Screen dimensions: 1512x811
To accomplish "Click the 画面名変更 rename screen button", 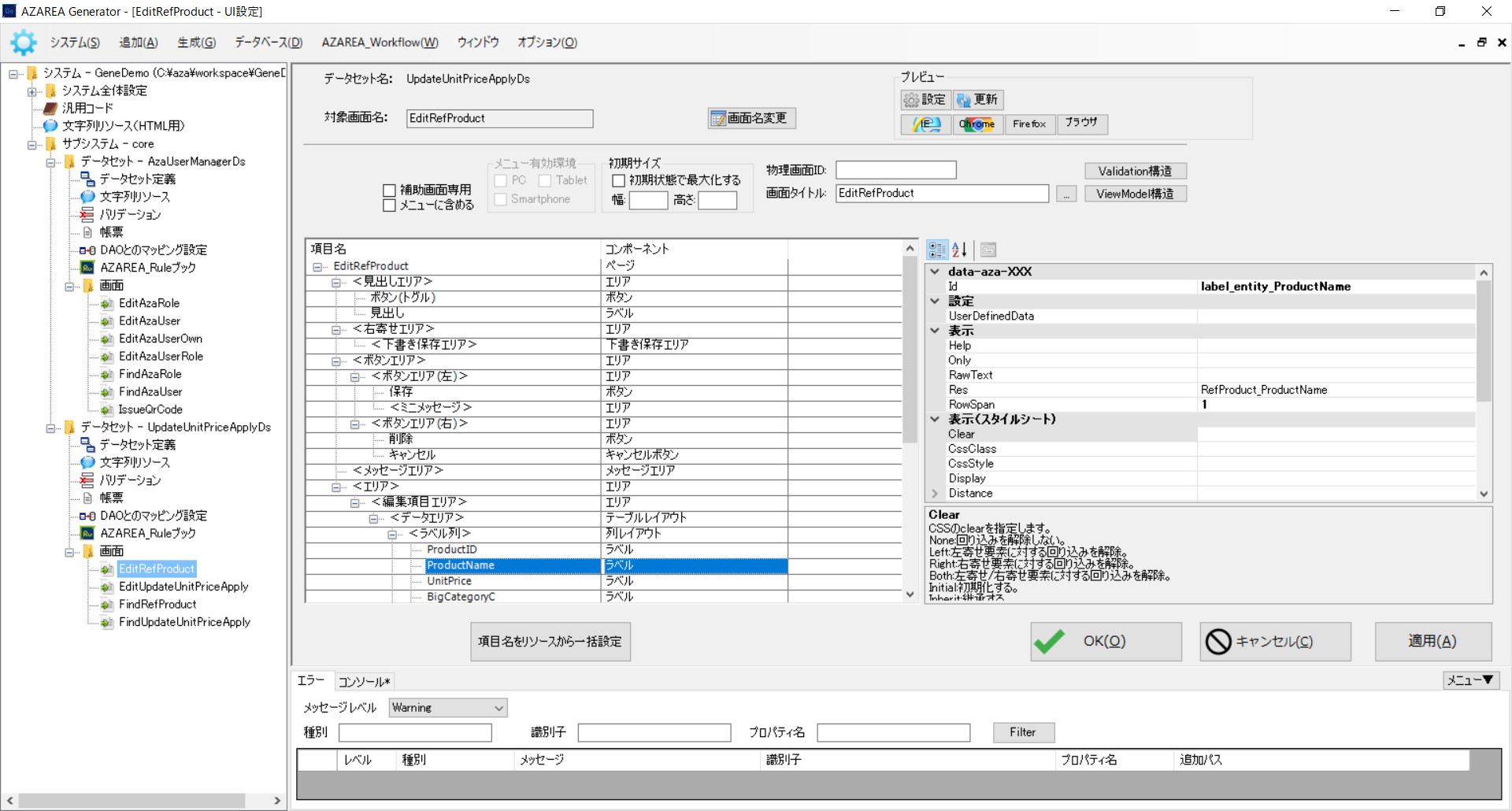I will (x=751, y=118).
